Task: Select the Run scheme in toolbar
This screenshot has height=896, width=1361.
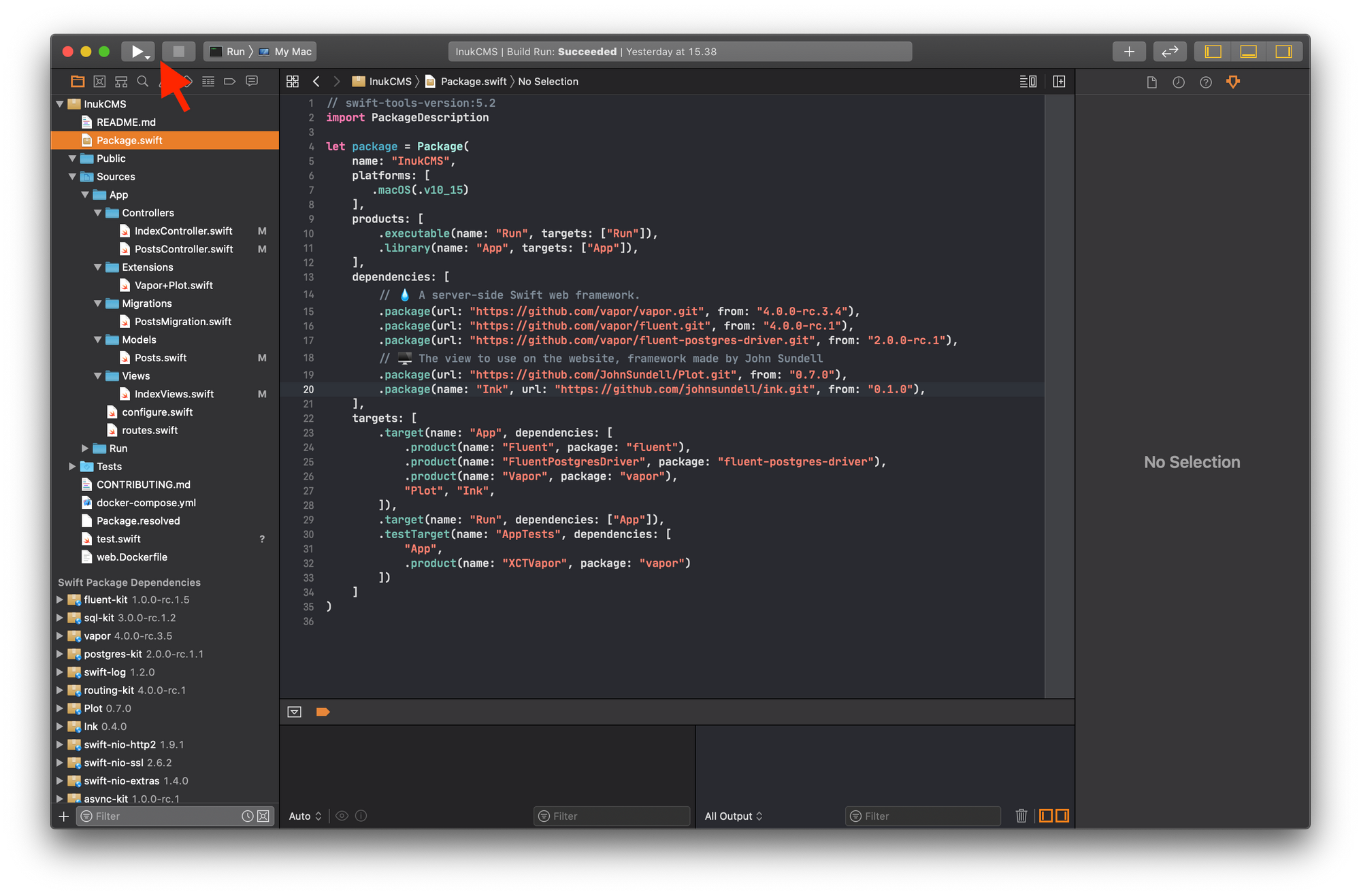Action: (x=227, y=52)
